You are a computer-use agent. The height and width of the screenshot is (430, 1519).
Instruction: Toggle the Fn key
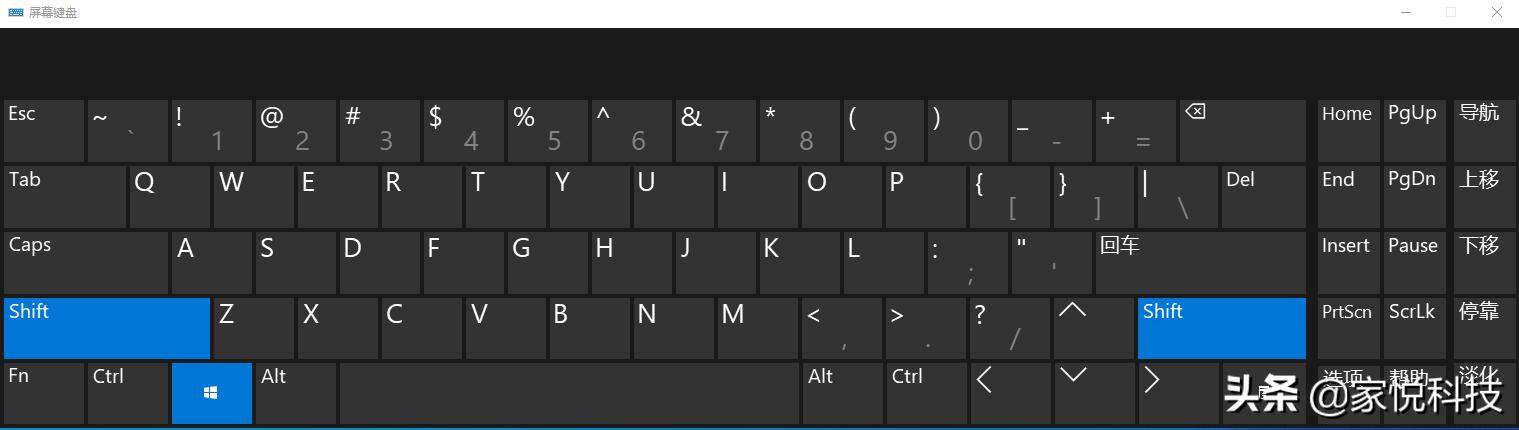(x=44, y=393)
